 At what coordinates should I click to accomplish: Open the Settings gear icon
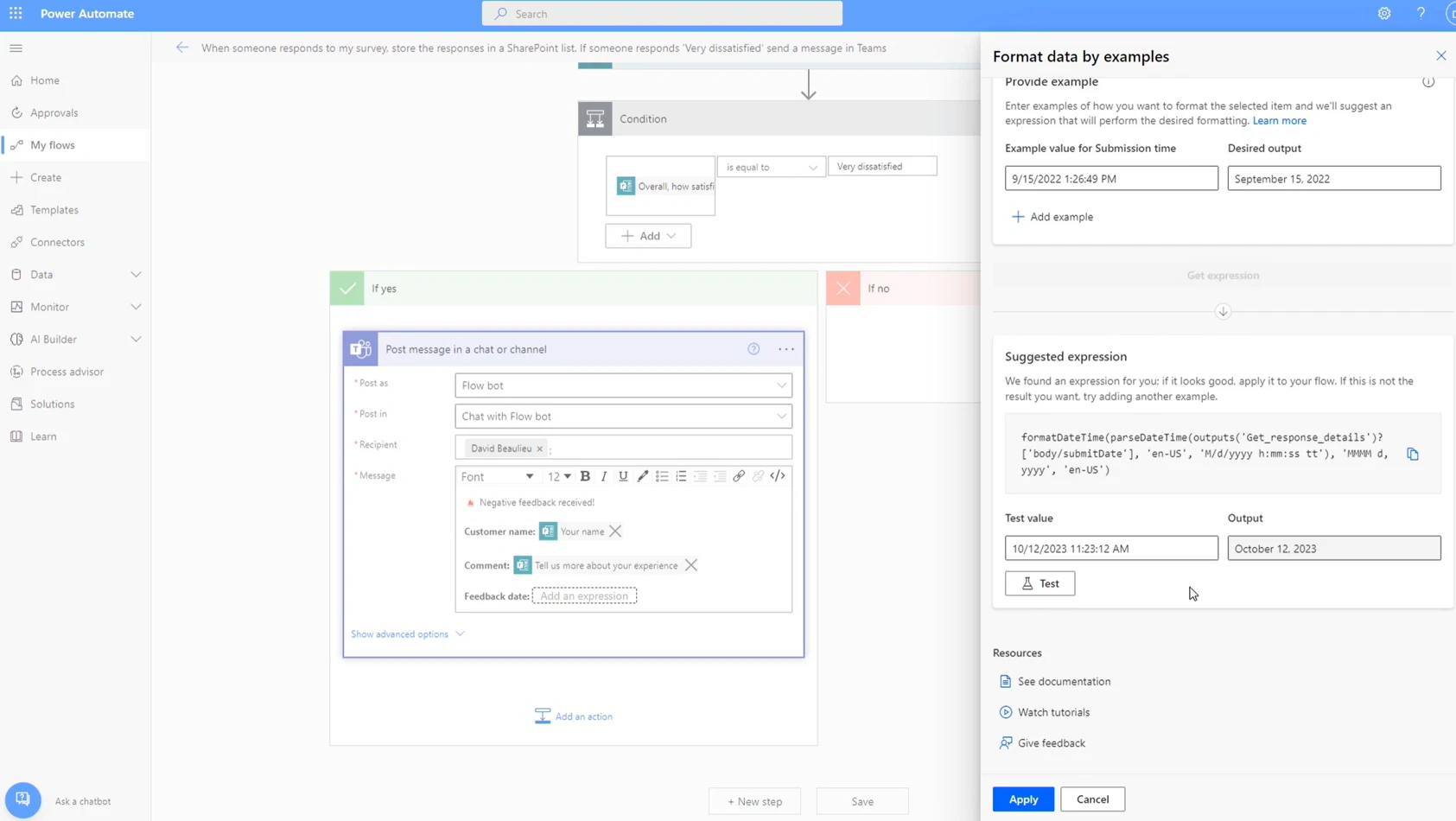tap(1384, 14)
